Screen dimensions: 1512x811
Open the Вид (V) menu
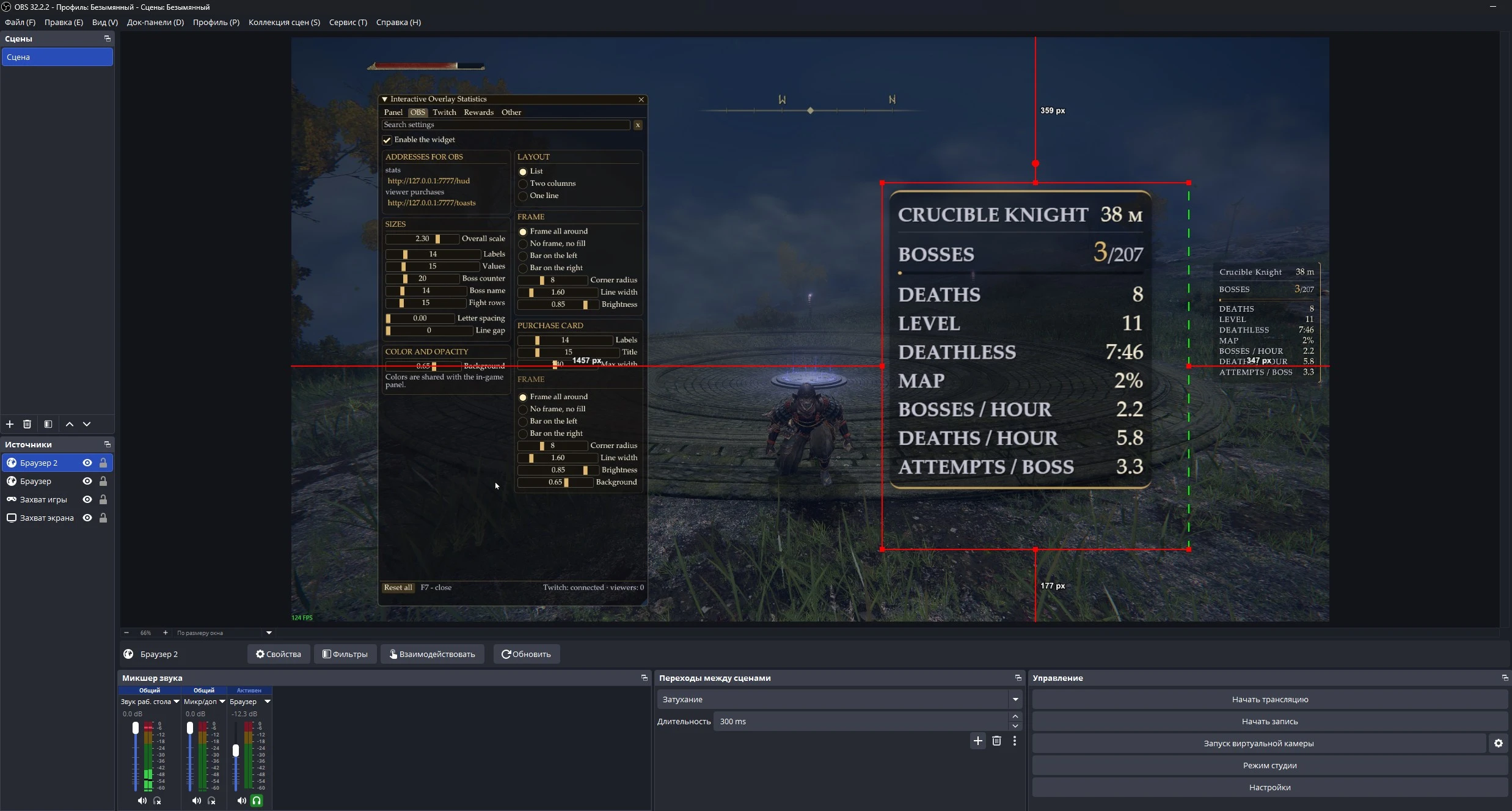(x=105, y=23)
